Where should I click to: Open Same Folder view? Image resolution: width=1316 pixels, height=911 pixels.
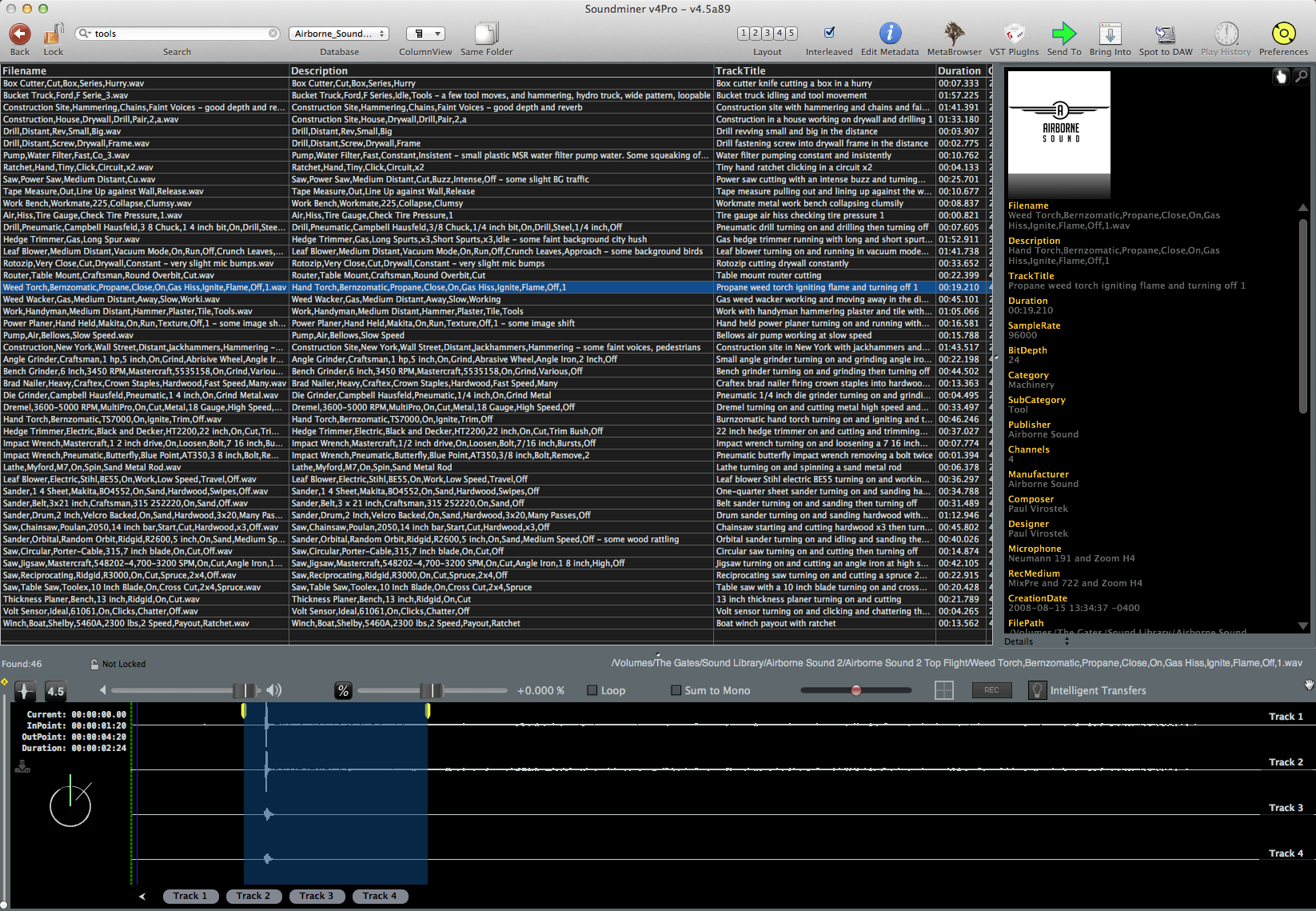486,34
